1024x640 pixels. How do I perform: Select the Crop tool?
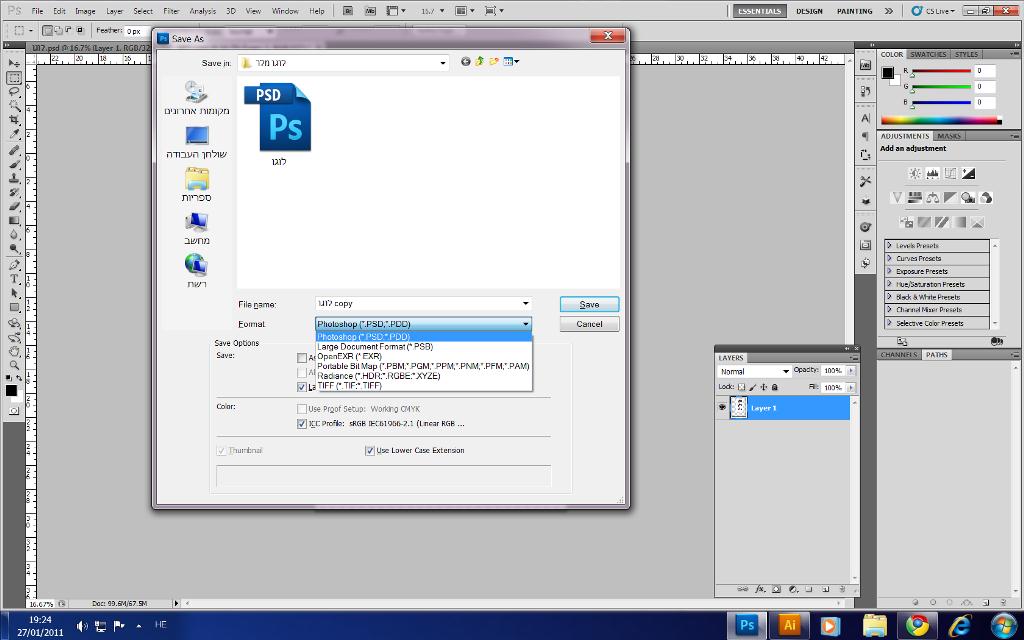coord(14,119)
